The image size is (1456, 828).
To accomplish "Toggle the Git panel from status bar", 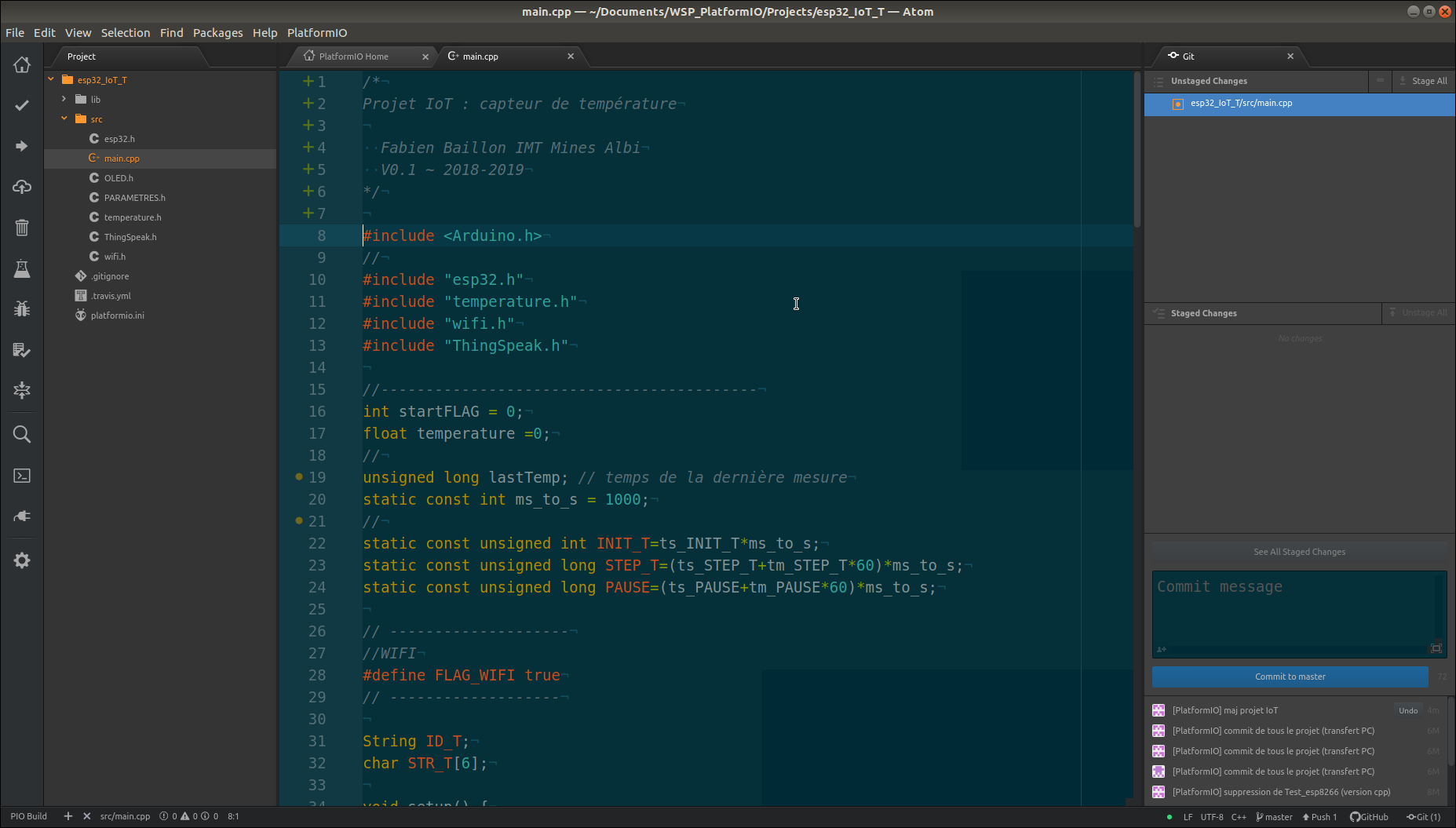I will tap(1423, 817).
